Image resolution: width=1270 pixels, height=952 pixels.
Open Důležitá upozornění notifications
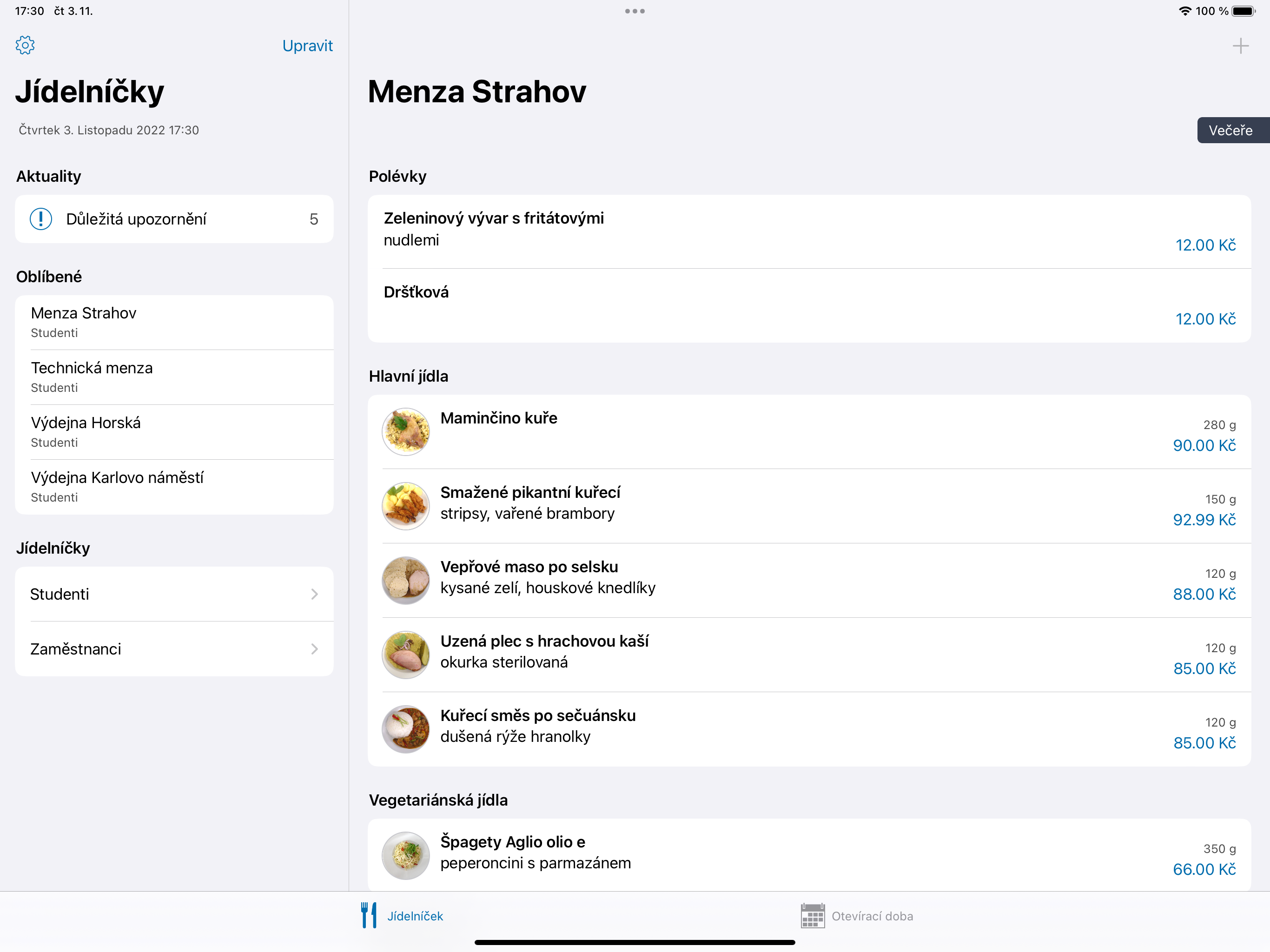click(x=174, y=219)
